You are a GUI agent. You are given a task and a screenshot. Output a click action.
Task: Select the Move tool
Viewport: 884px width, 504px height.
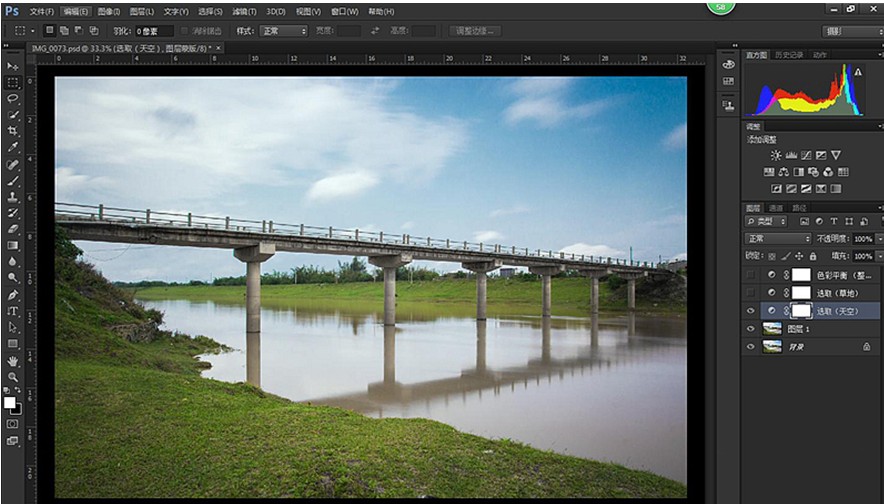(x=12, y=67)
